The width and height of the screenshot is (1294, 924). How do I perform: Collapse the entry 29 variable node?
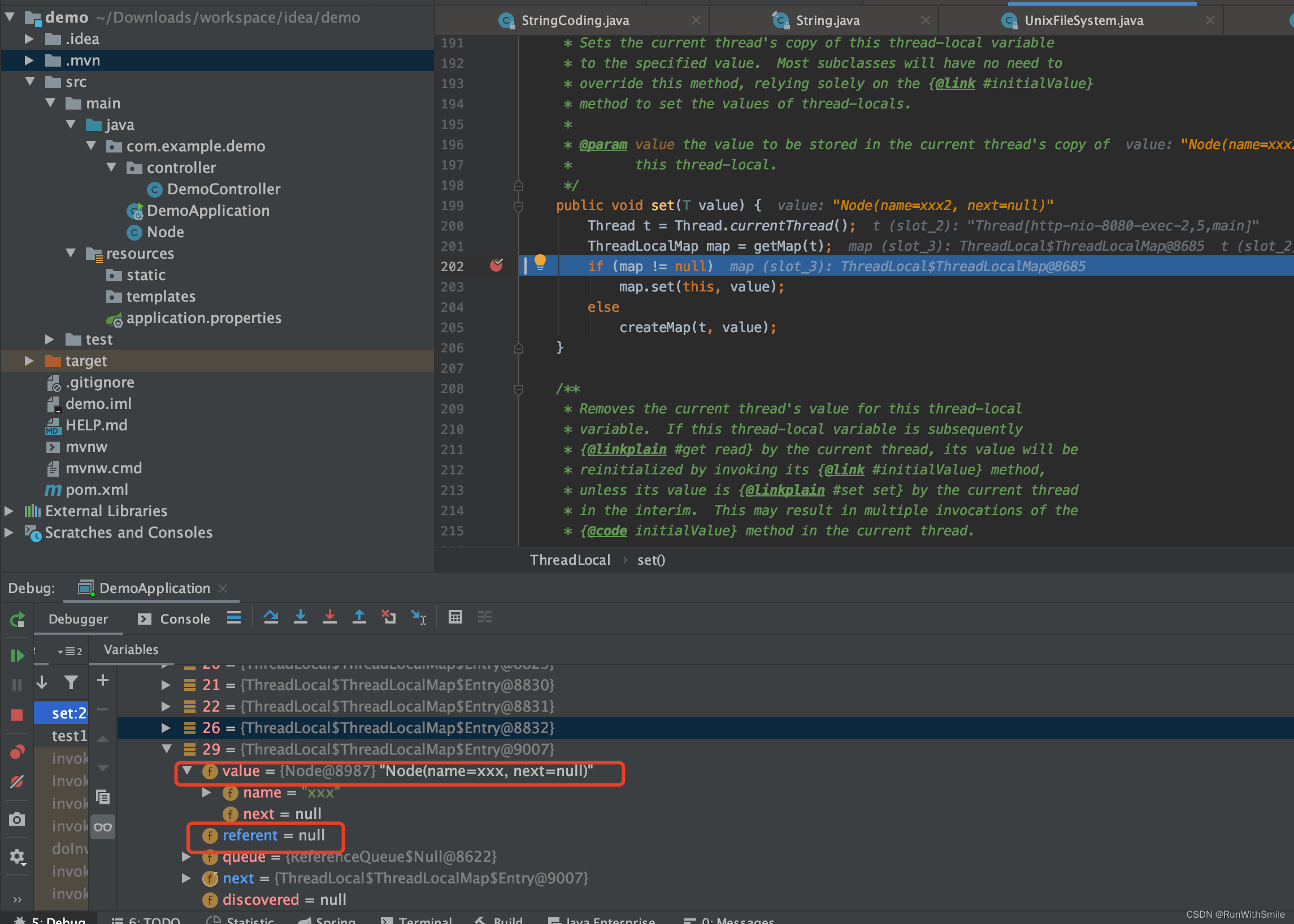point(166,749)
